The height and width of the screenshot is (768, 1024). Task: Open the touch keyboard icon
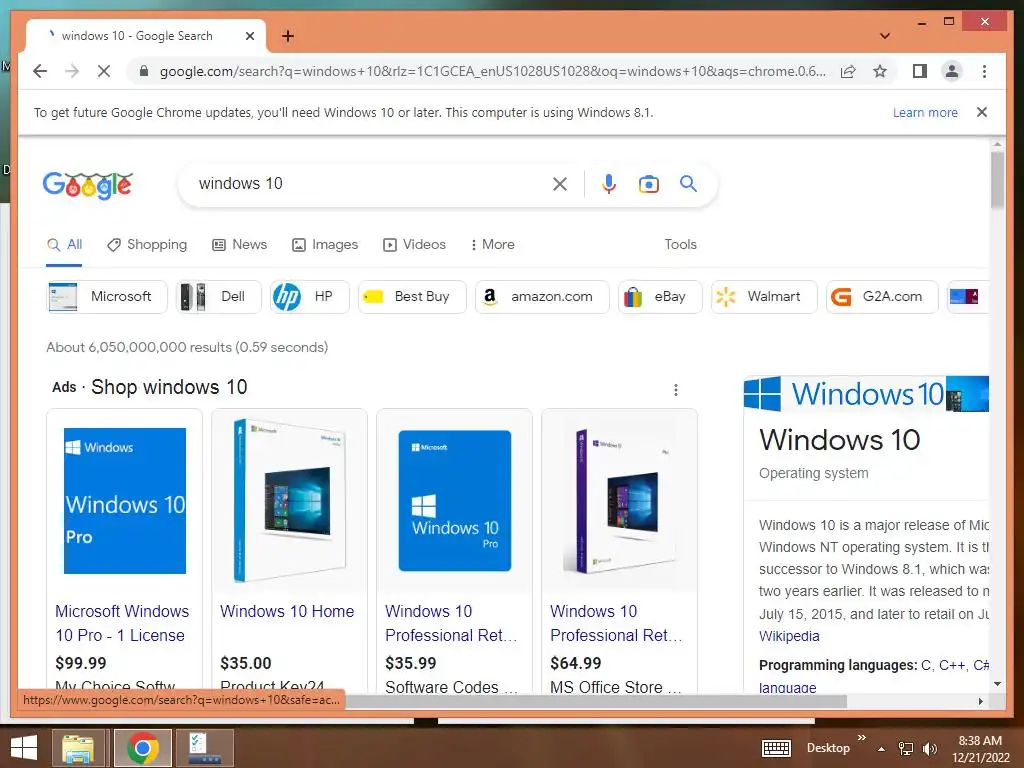point(776,748)
